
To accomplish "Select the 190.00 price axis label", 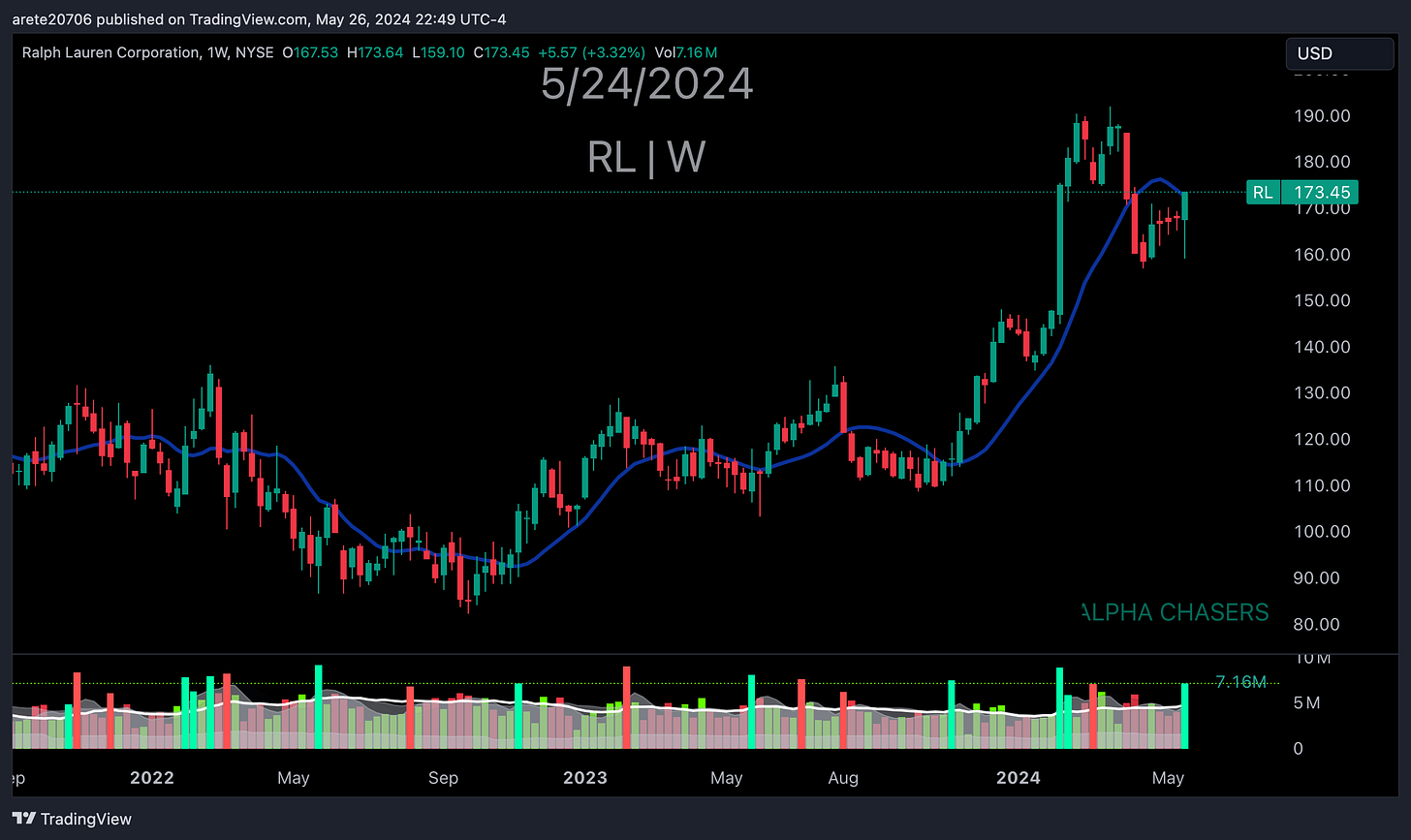I will [x=1324, y=115].
